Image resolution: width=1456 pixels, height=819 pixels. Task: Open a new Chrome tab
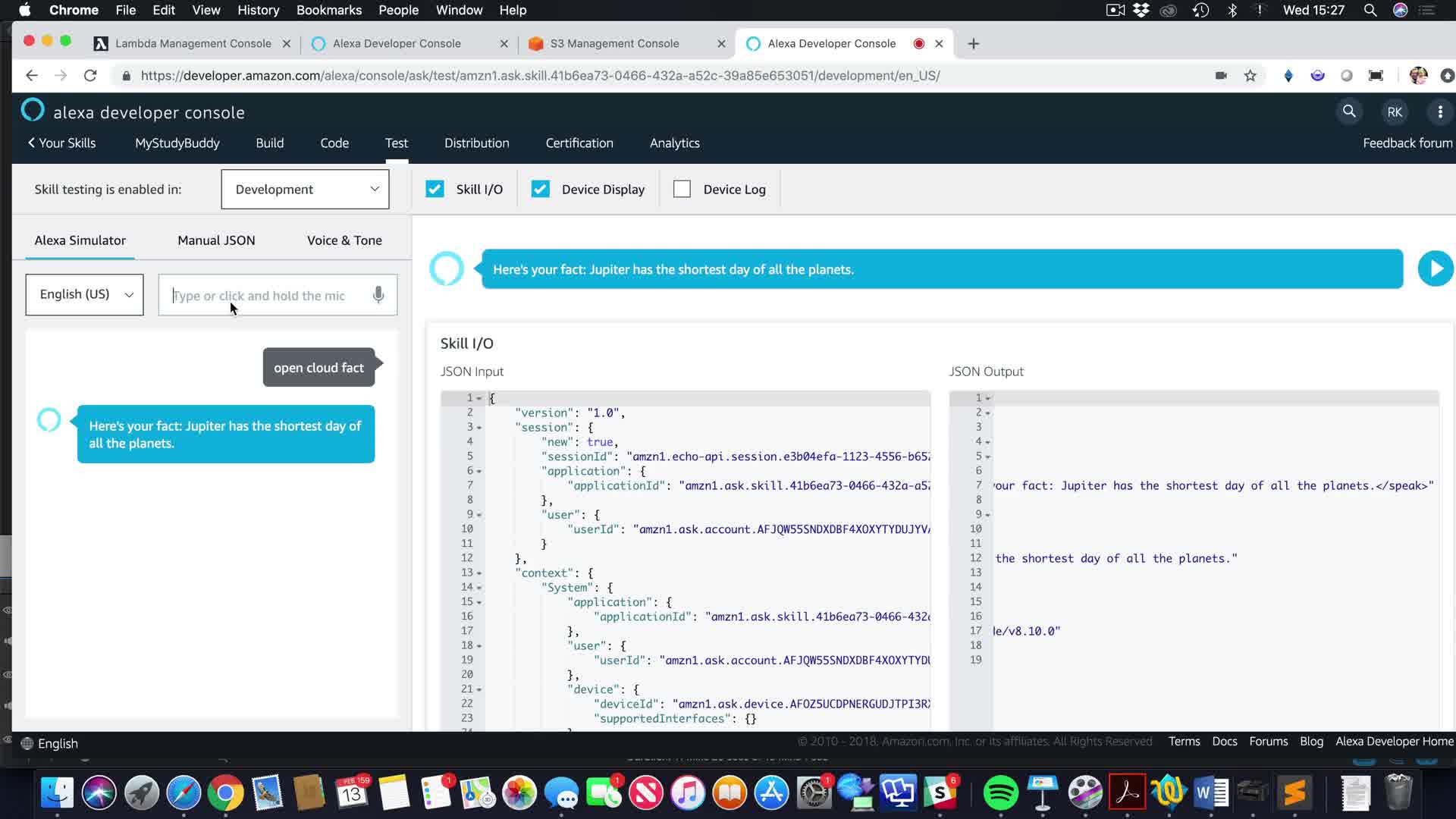(x=974, y=44)
